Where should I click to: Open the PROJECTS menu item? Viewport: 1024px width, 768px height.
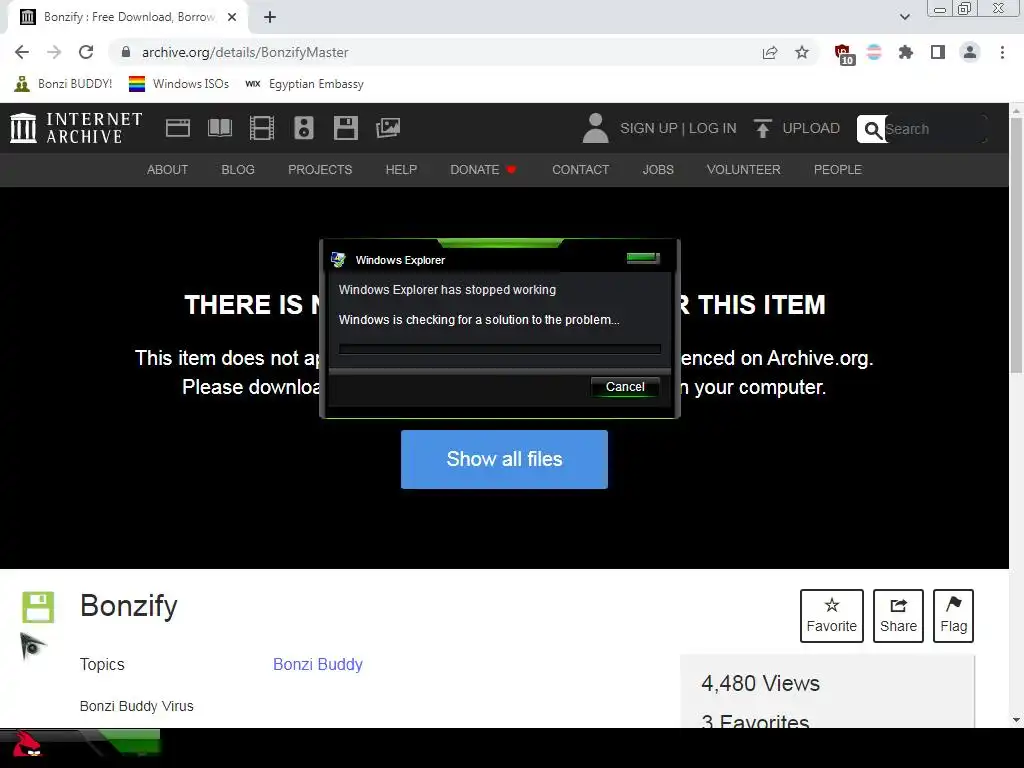[320, 170]
